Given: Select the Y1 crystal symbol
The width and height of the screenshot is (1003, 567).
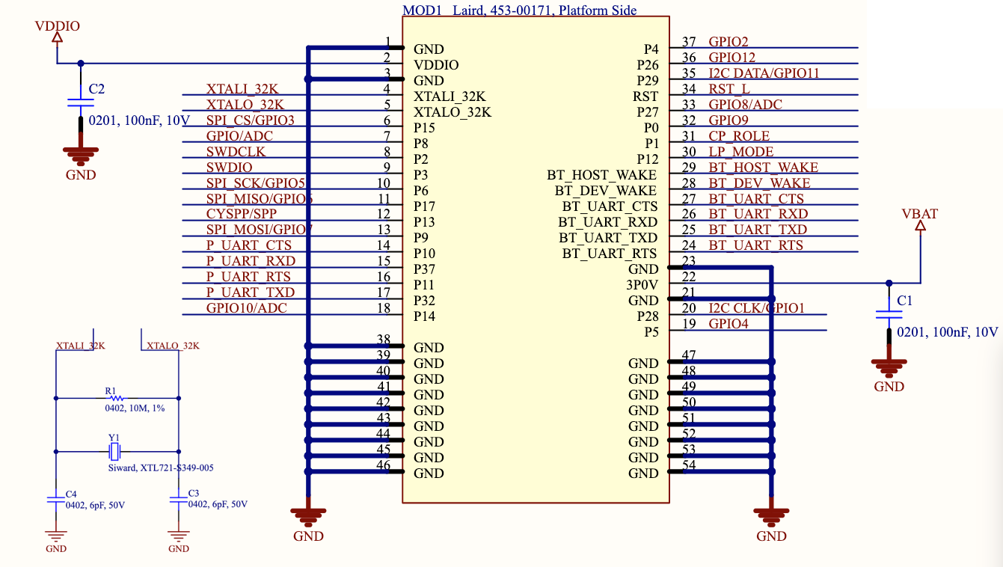Looking at the screenshot, I should (x=115, y=452).
